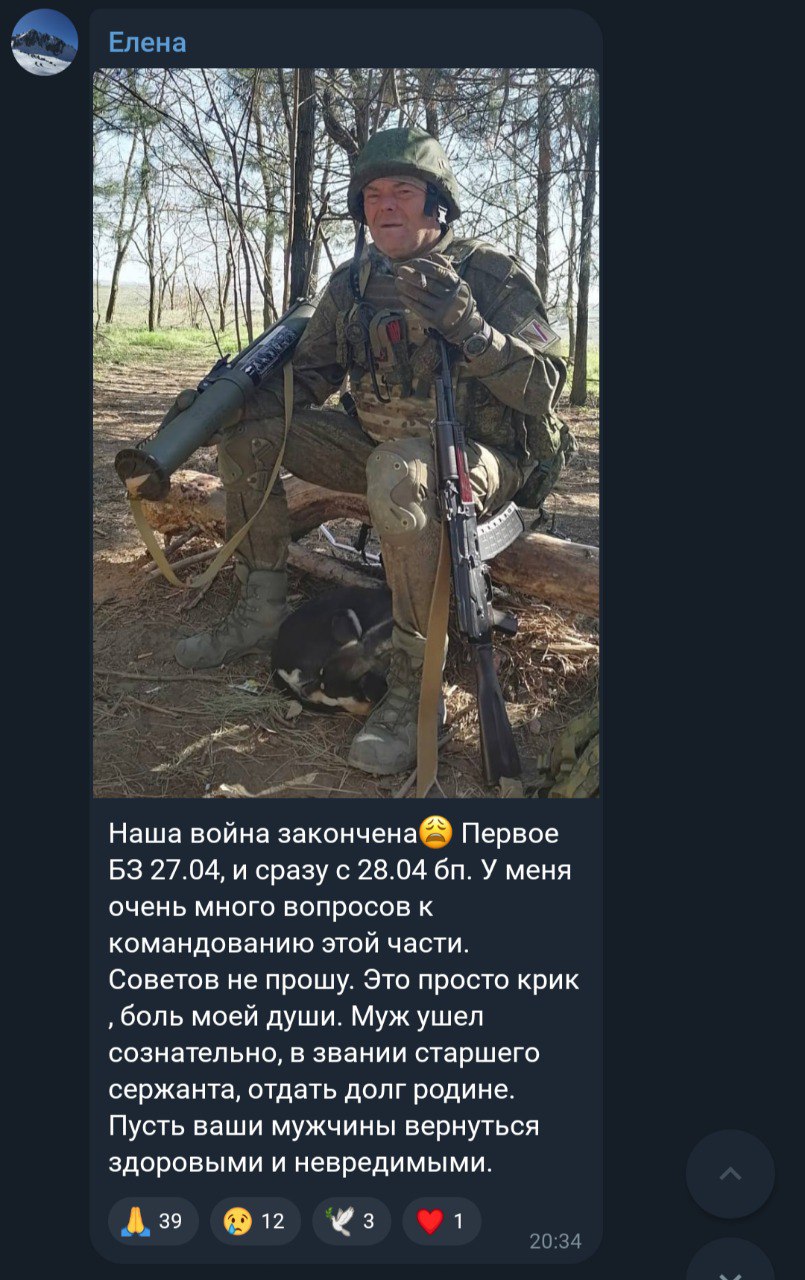Open the soldier photo in full view
The height and width of the screenshot is (1280, 805).
click(346, 433)
